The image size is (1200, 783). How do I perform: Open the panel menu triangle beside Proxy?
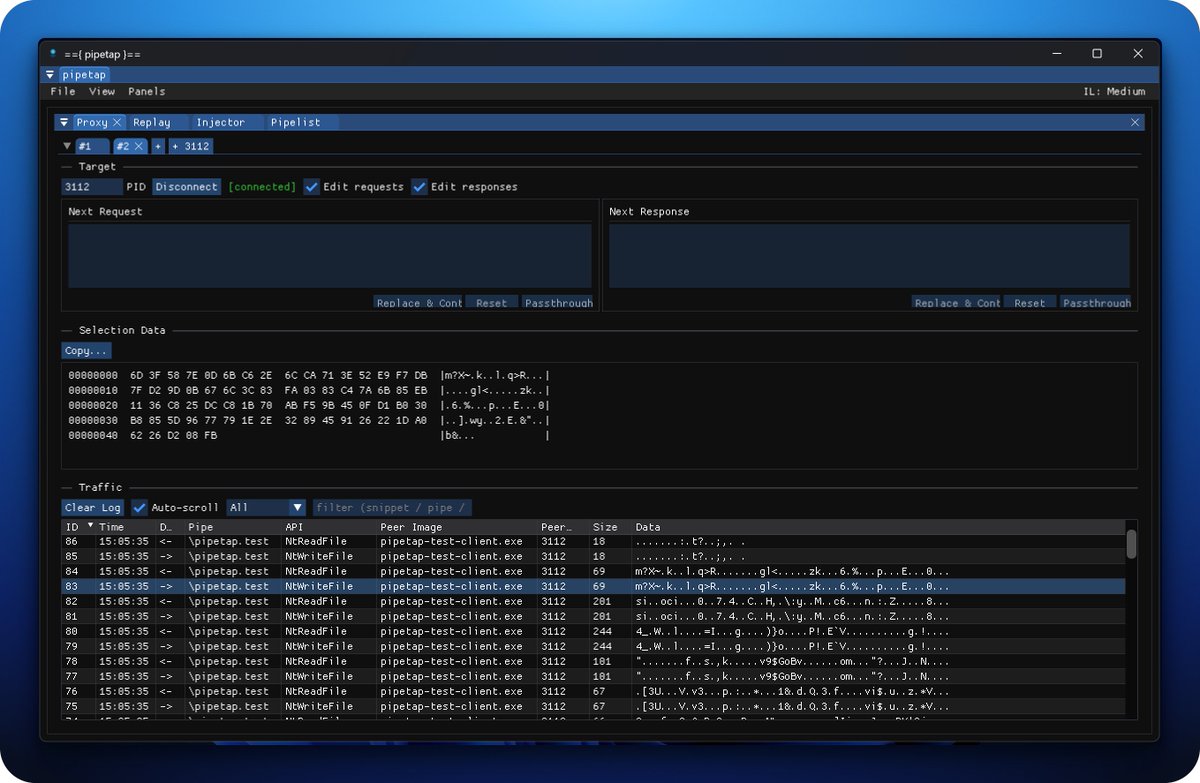64,122
